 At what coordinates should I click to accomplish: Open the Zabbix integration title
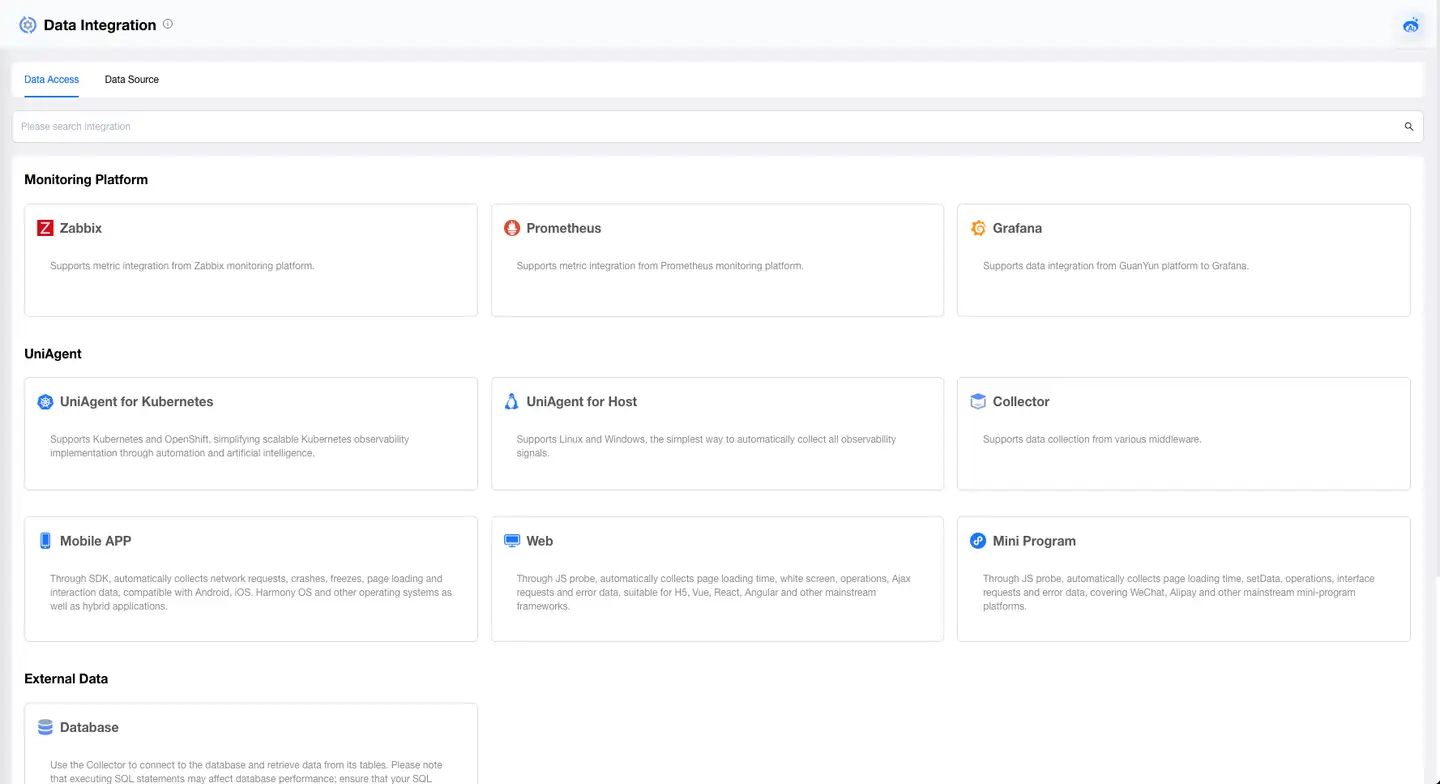(x=81, y=228)
